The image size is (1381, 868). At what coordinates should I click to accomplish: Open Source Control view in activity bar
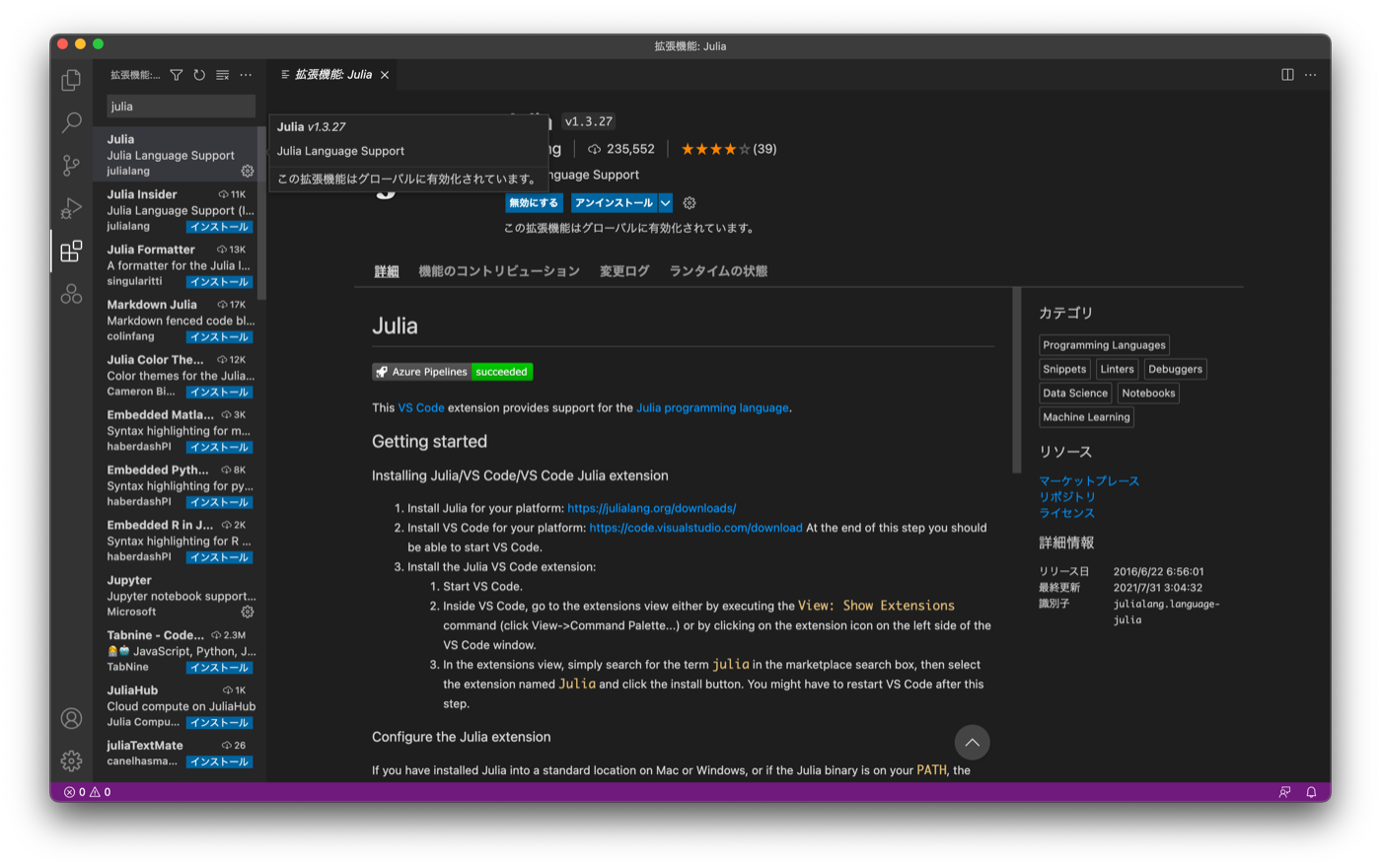[71, 165]
